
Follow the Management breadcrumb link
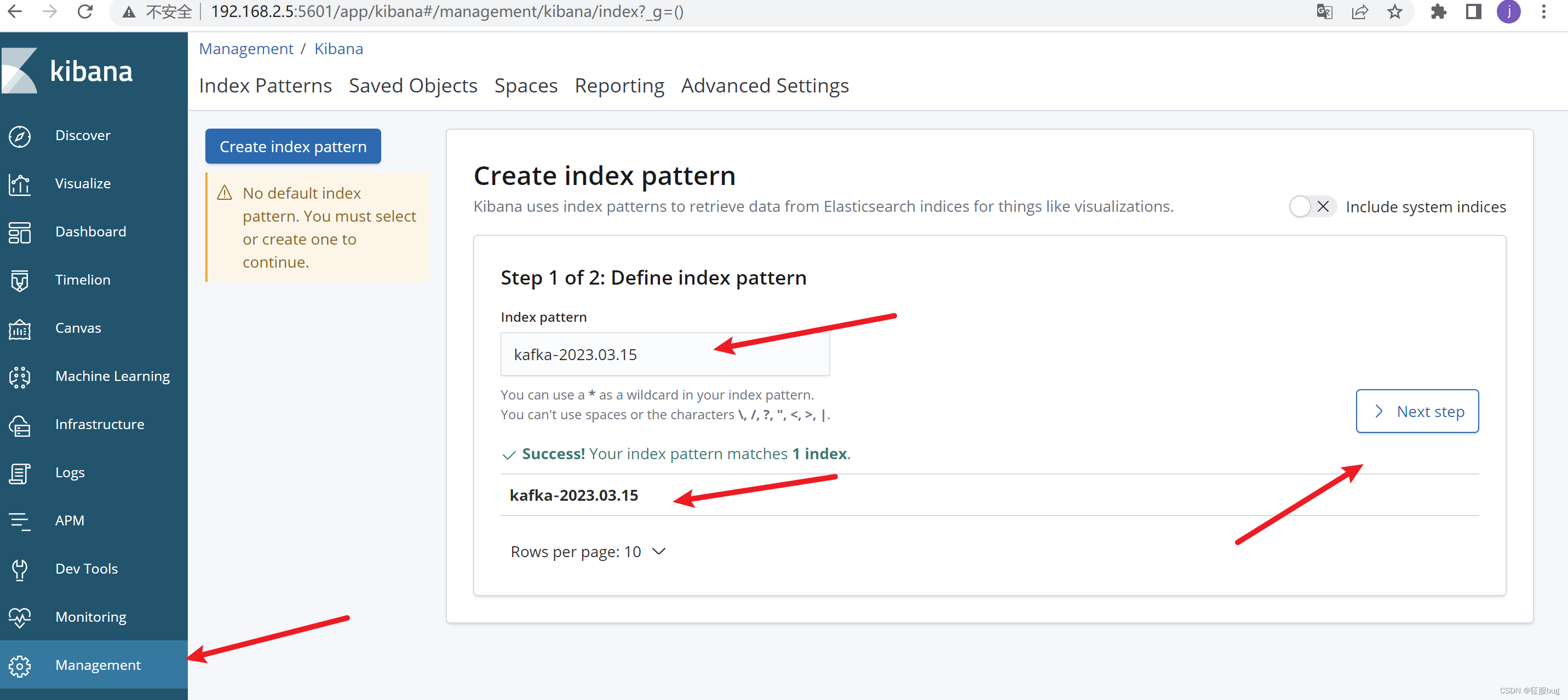pos(246,49)
